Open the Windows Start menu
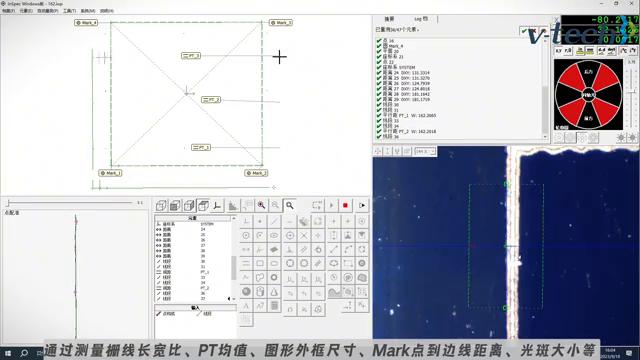640x360 pixels. click(8, 353)
